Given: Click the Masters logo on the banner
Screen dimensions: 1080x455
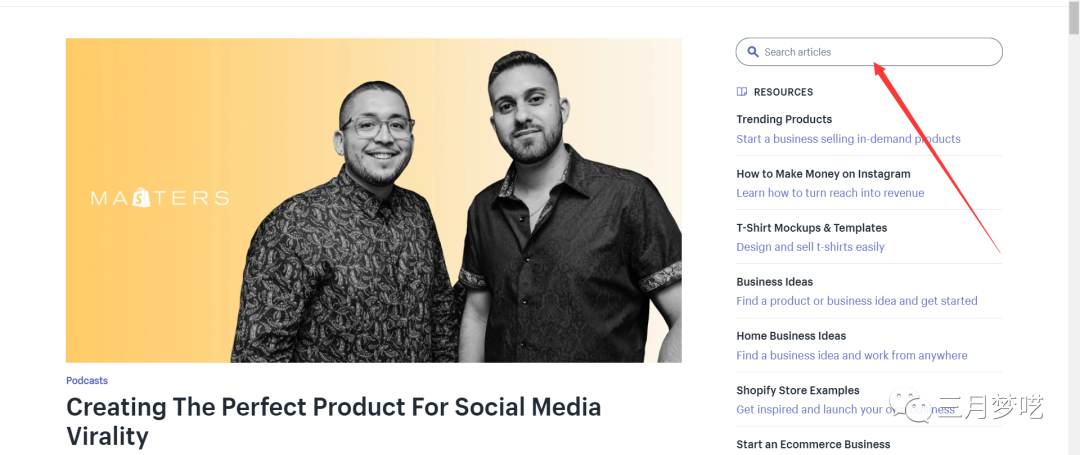Looking at the screenshot, I should [x=160, y=198].
